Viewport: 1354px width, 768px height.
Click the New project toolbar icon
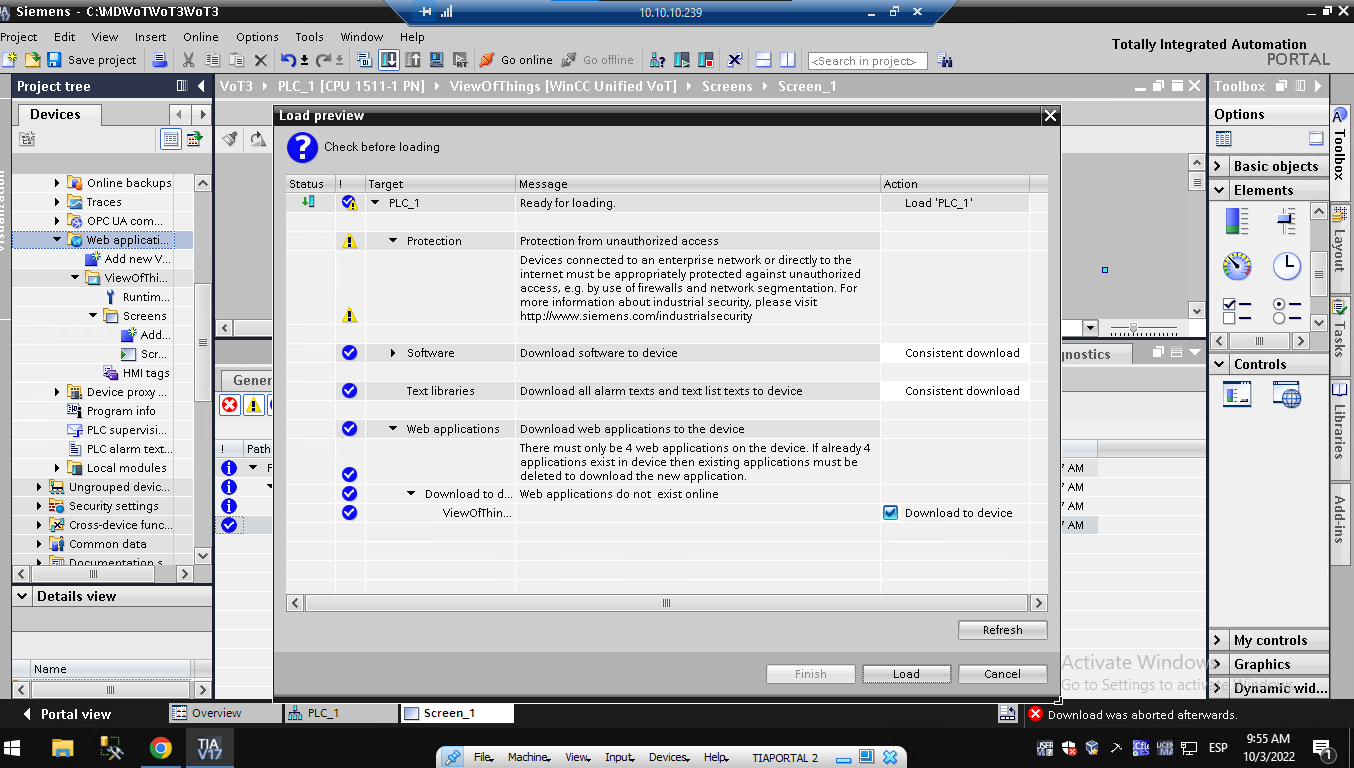click(x=10, y=60)
